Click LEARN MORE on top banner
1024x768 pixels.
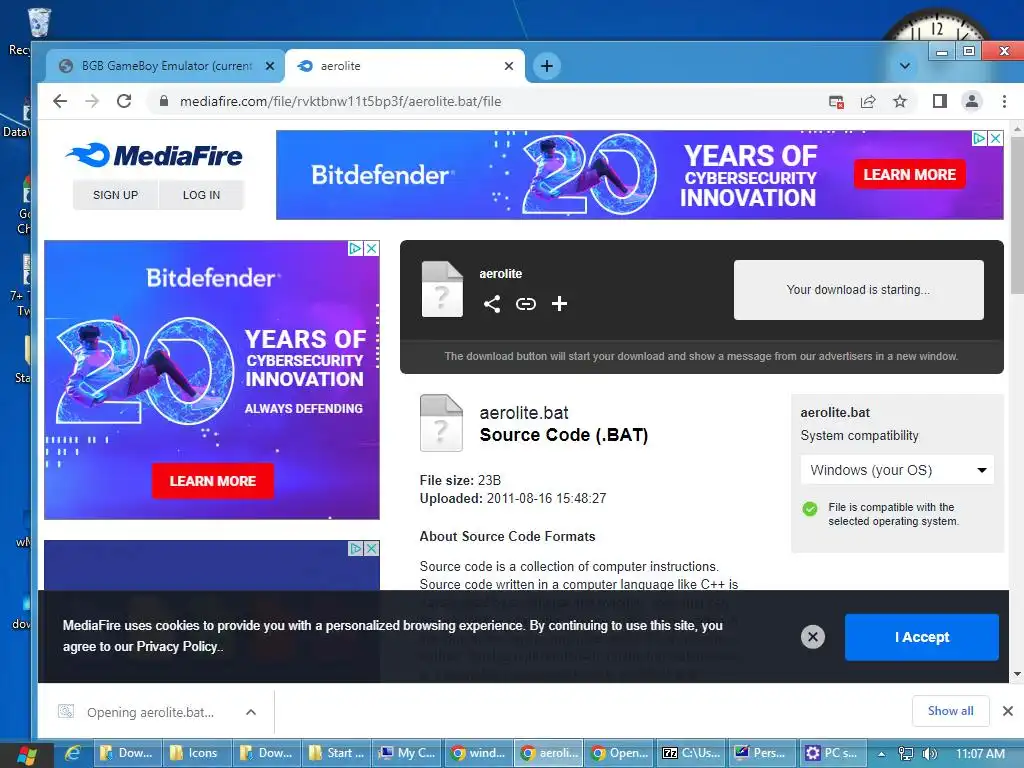click(909, 174)
